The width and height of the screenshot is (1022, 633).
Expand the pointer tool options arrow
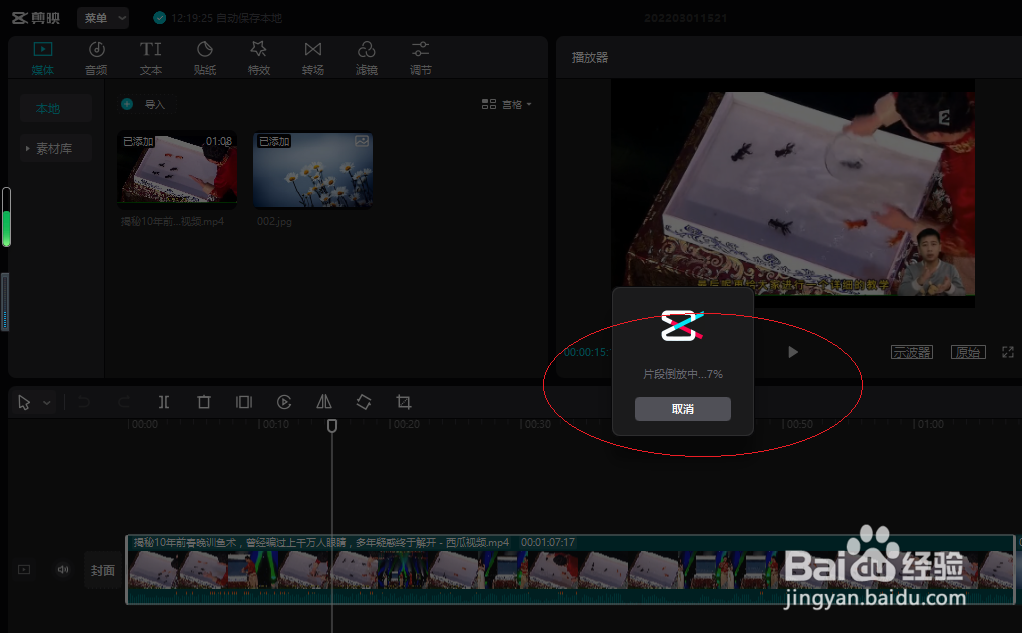47,403
